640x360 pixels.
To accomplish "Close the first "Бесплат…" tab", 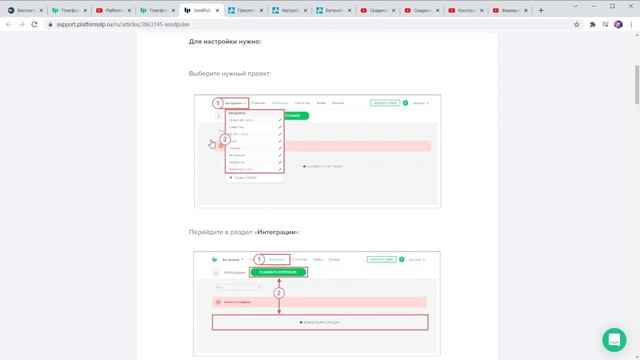I will pos(41,10).
